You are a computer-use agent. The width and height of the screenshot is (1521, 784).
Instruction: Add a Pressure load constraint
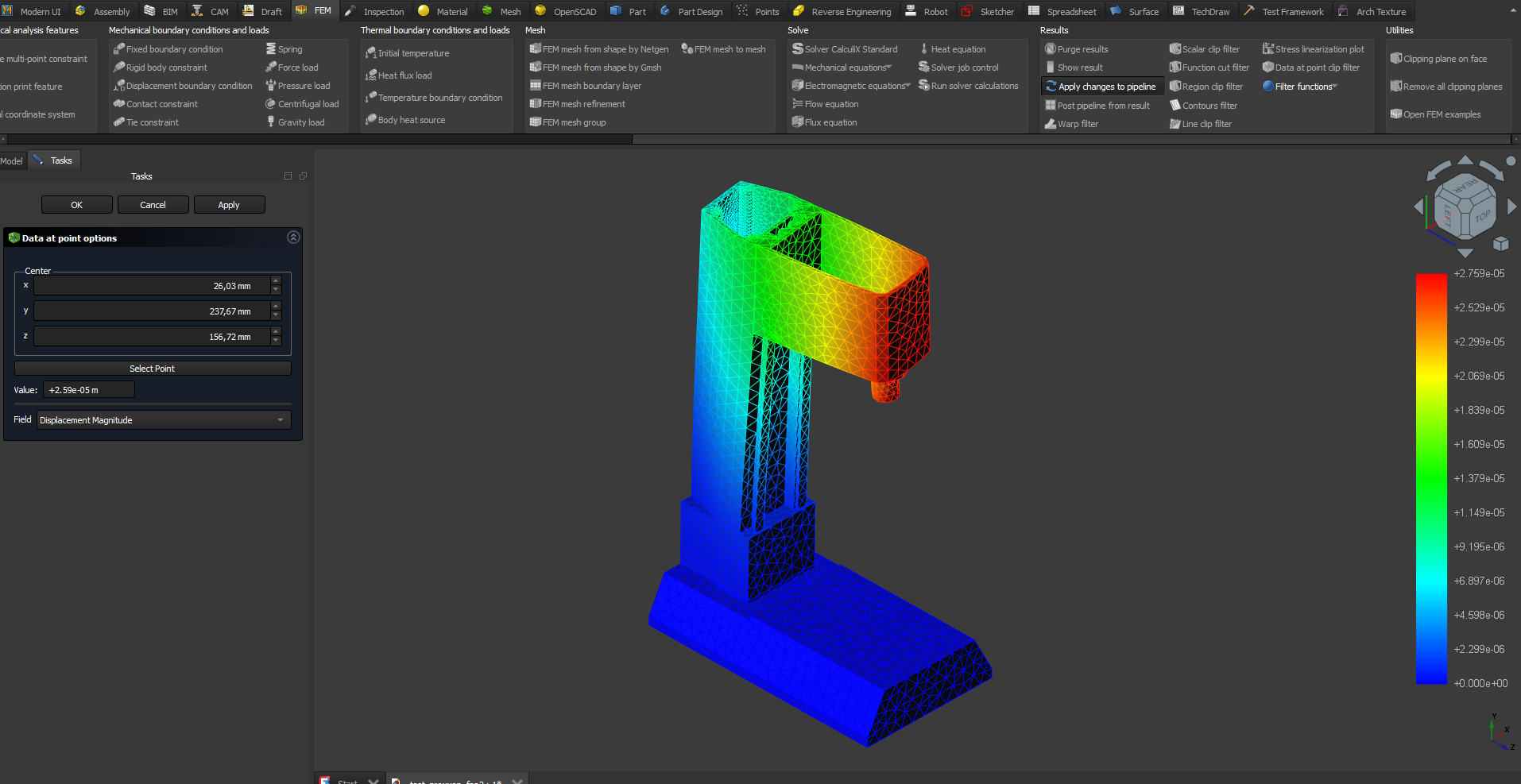pos(303,86)
